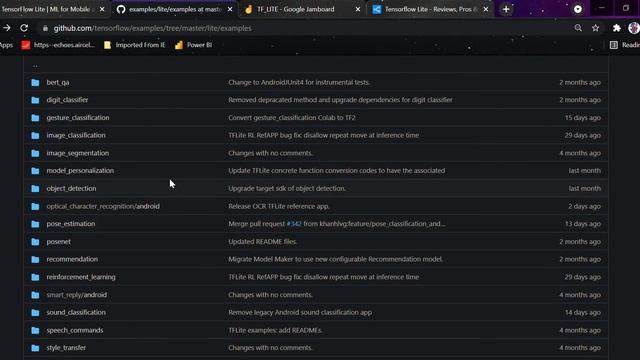Image resolution: width=640 pixels, height=360 pixels.
Task: Switch to the Tensorflow Lite Reviews tab
Action: point(431,9)
